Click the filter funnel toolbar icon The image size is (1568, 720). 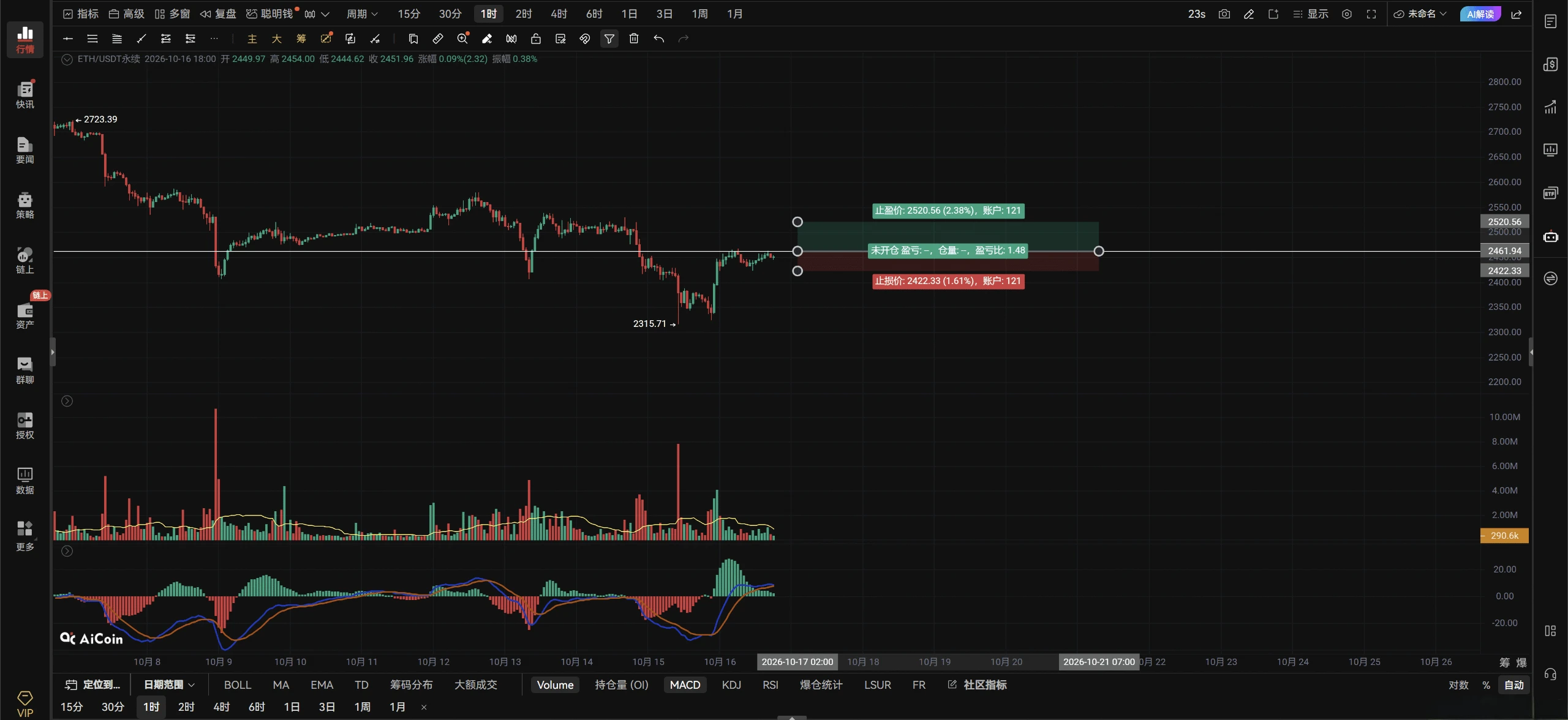609,39
